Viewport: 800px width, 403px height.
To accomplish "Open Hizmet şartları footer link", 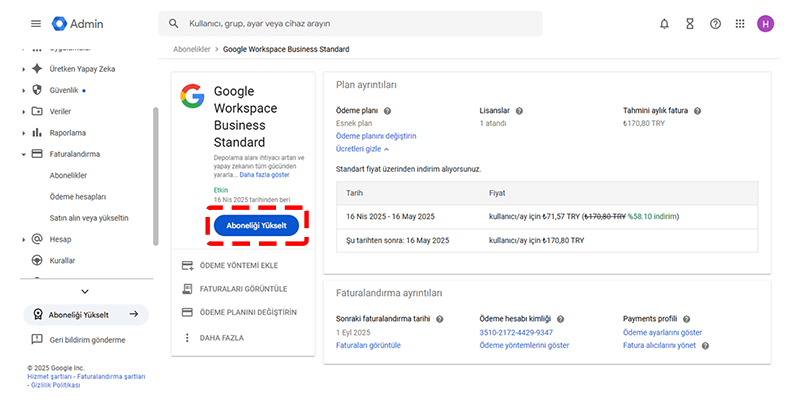I will pyautogui.click(x=49, y=376).
